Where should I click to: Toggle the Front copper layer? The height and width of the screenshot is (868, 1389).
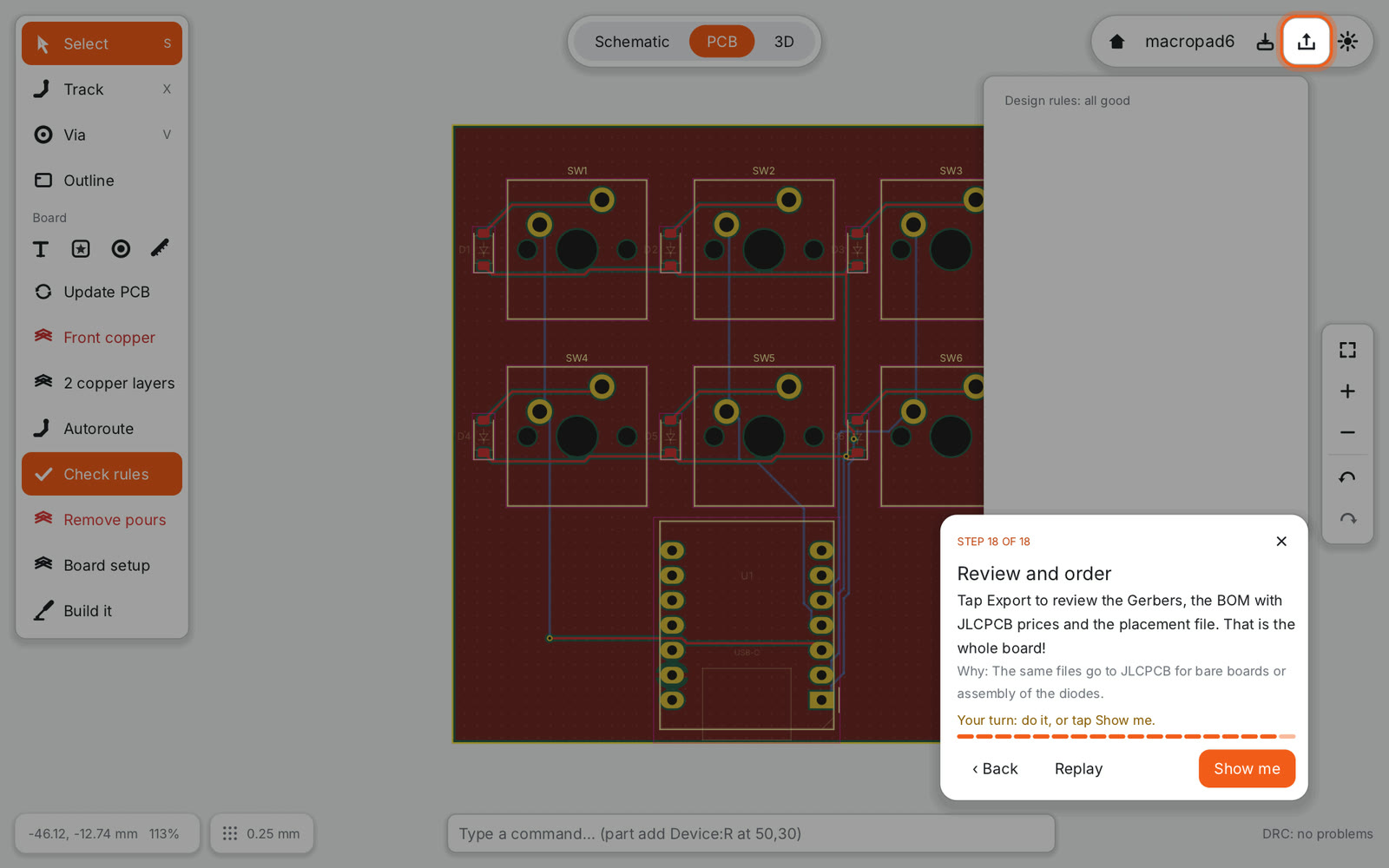point(102,338)
